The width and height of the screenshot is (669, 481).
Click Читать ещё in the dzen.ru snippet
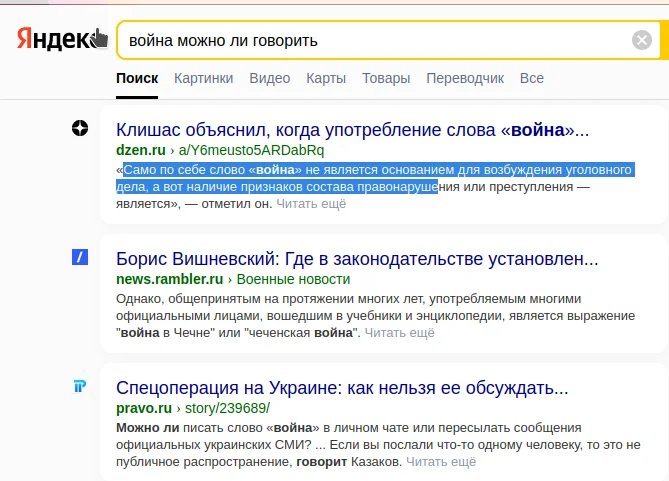(311, 204)
